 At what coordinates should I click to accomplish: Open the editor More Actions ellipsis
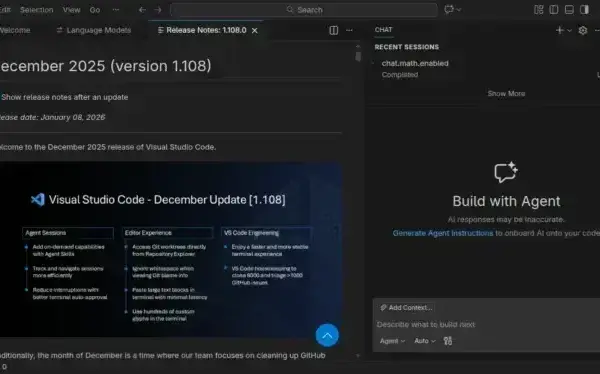point(349,30)
